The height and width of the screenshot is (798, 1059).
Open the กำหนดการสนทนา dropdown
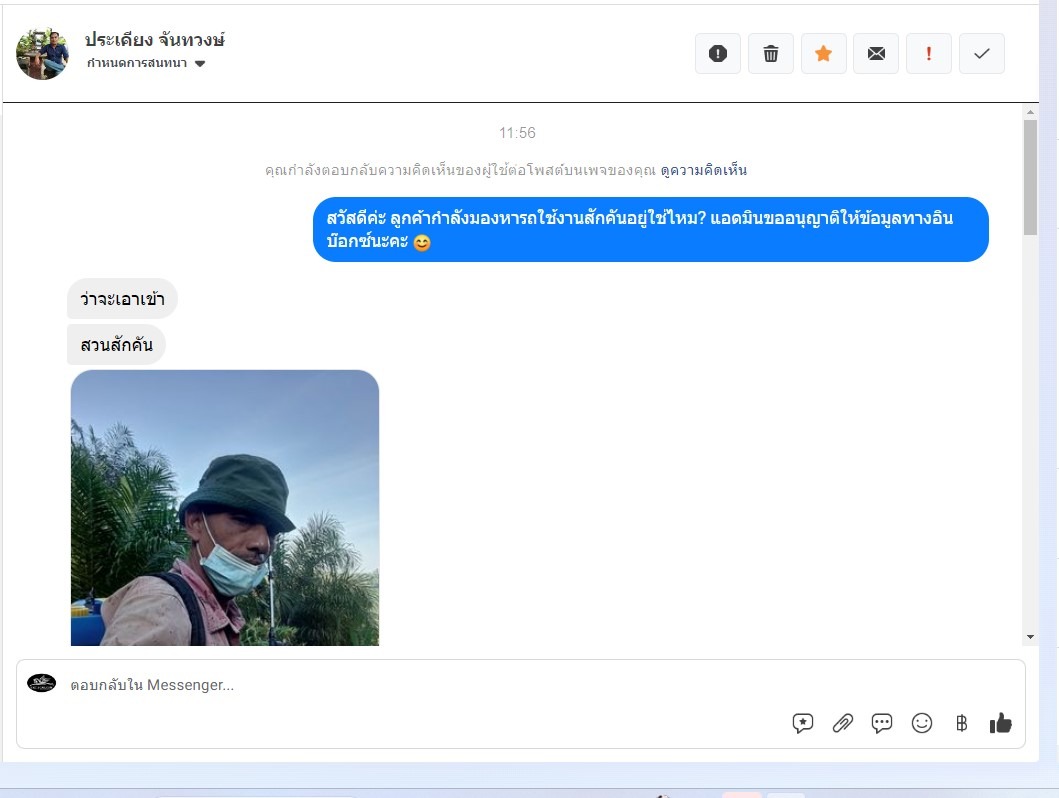[x=146, y=63]
